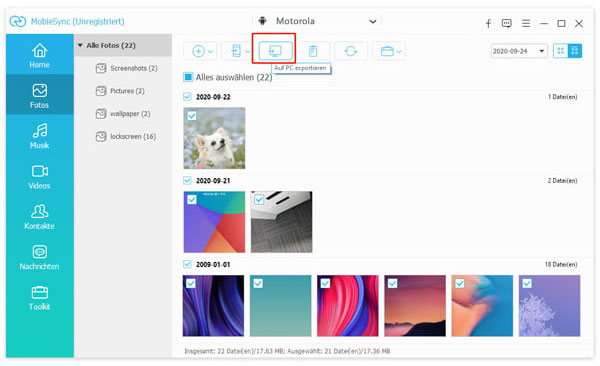The width and height of the screenshot is (600, 366).
Task: Open the 2020-09-24 date dropdown
Action: pos(519,51)
